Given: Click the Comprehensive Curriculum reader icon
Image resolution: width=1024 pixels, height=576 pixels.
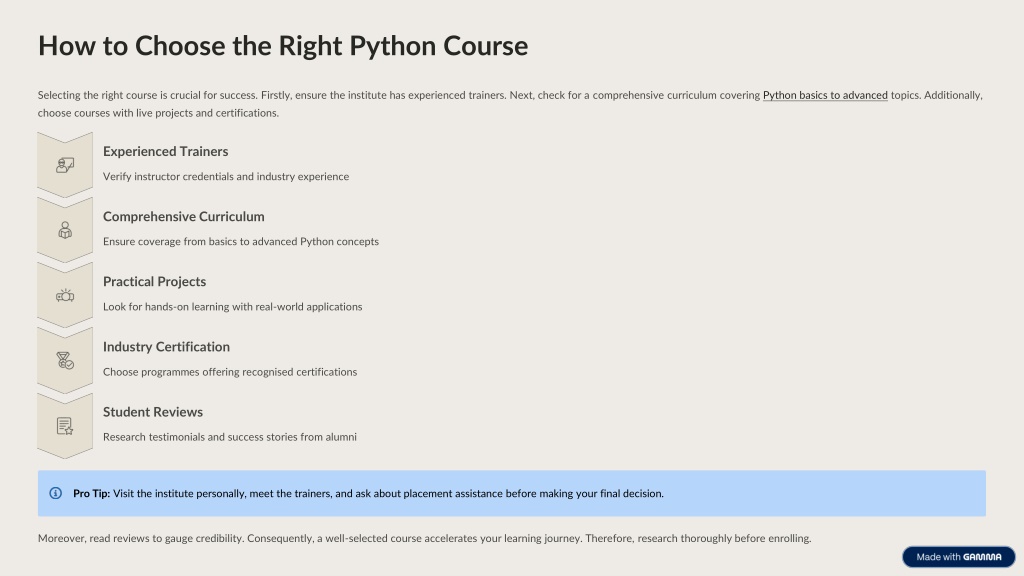Looking at the screenshot, I should 65,230.
